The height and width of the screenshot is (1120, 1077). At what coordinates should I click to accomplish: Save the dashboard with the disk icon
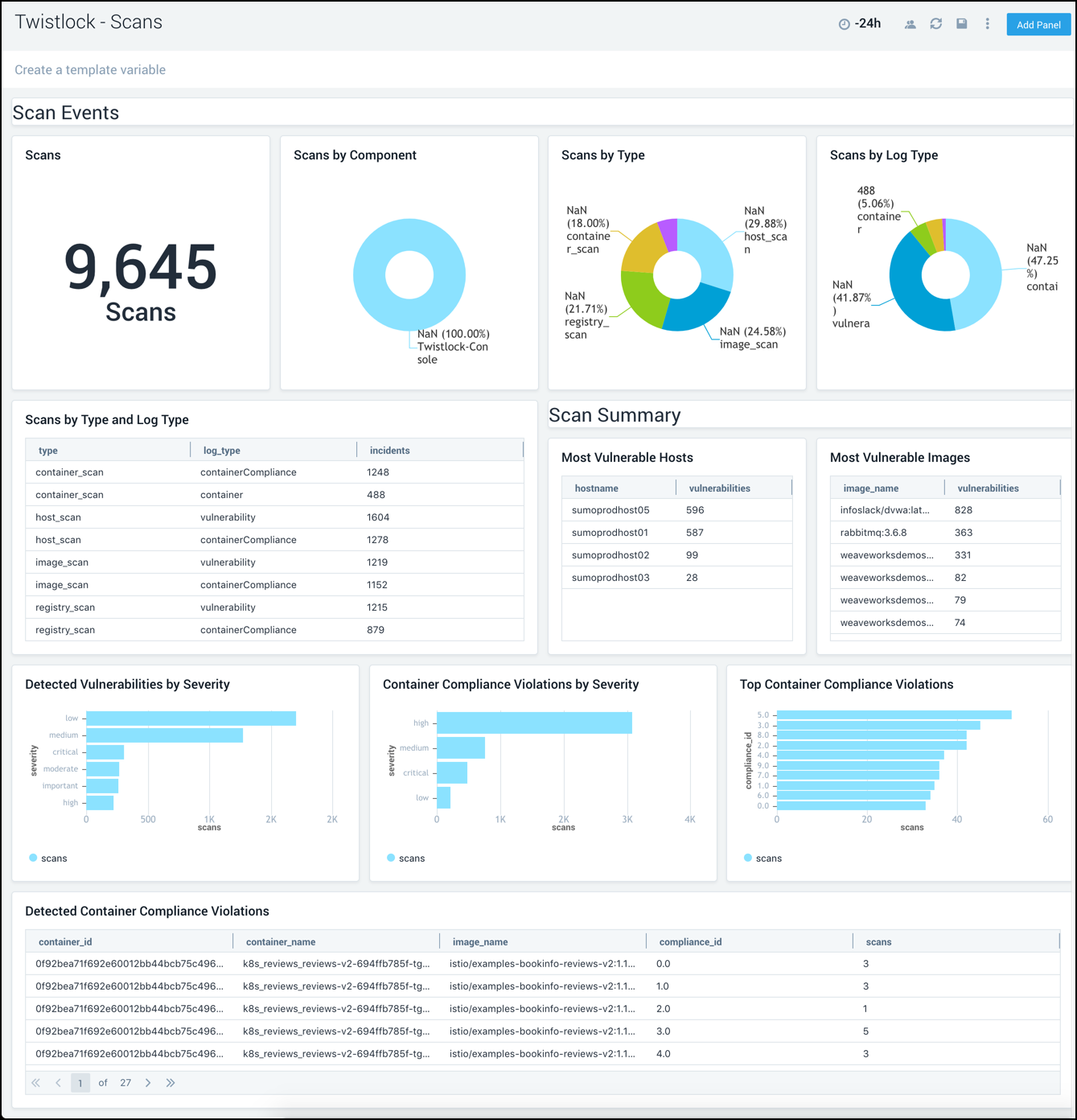pyautogui.click(x=961, y=24)
